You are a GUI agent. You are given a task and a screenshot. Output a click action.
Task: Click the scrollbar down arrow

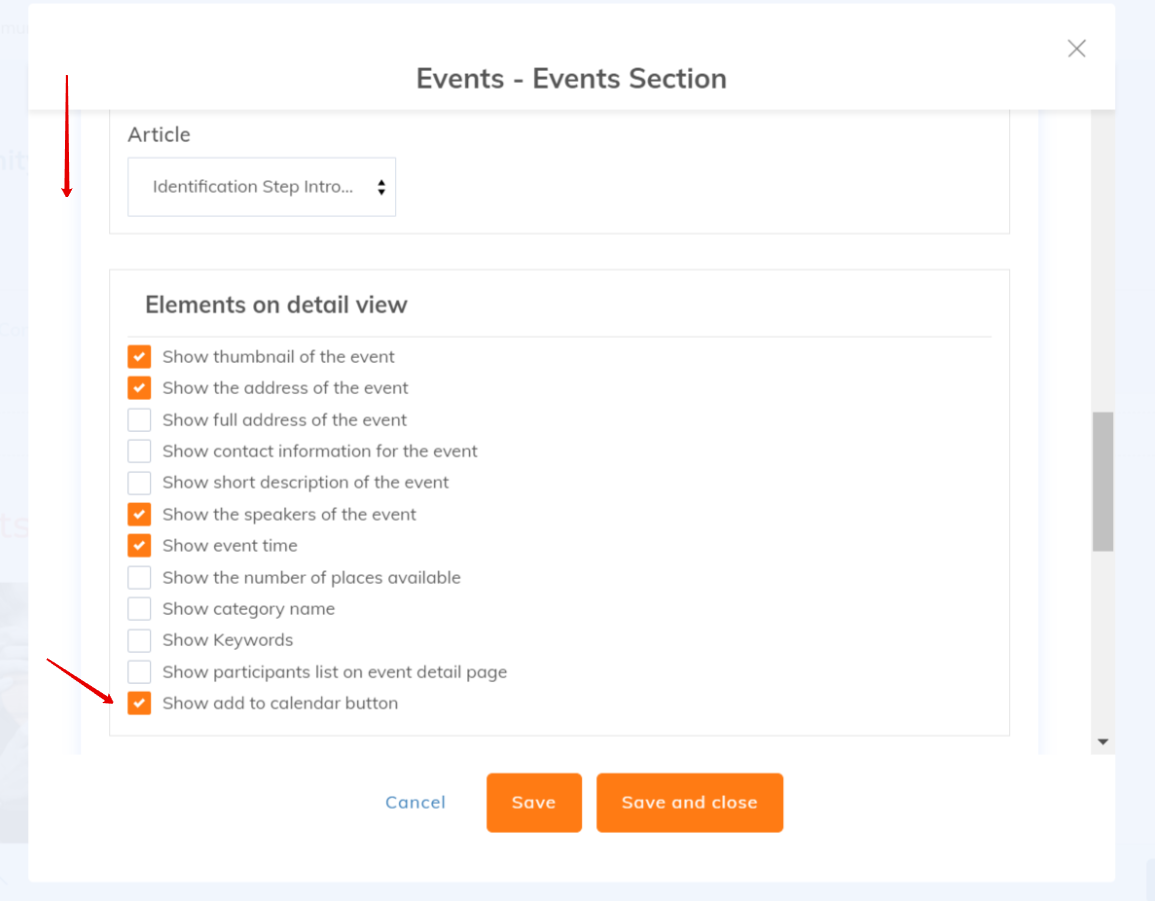[x=1102, y=741]
